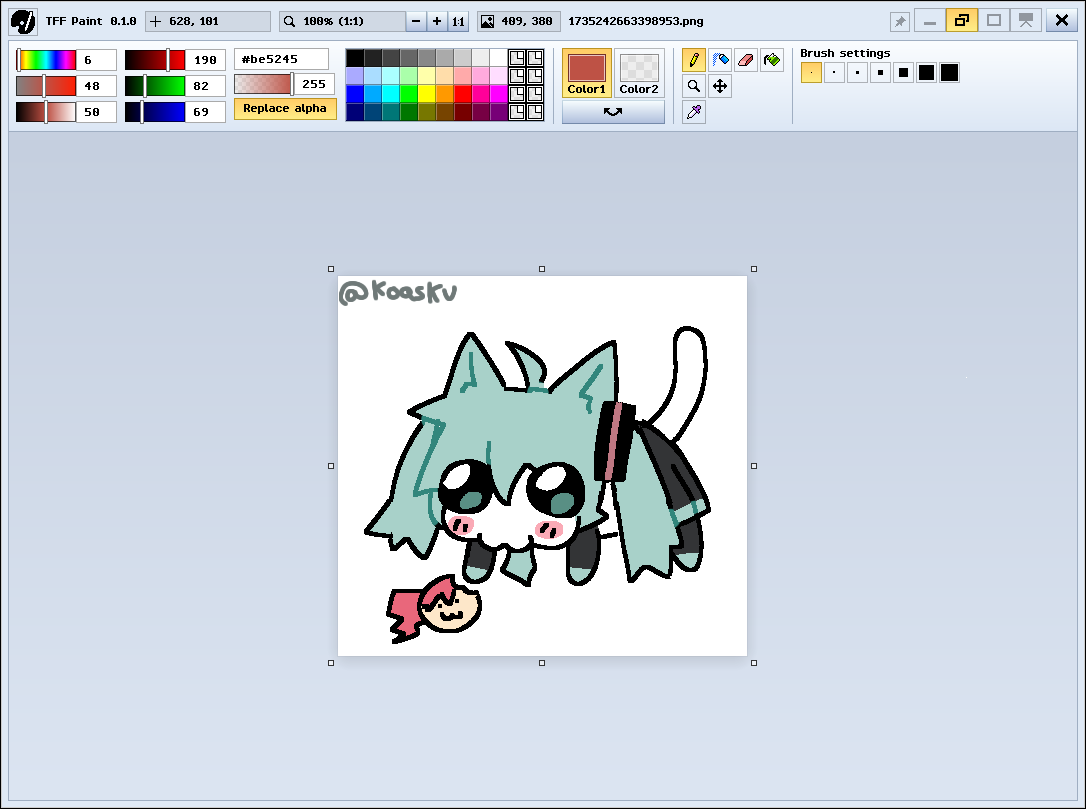Adjust the green channel slider
The image size is (1086, 809).
(x=155, y=86)
